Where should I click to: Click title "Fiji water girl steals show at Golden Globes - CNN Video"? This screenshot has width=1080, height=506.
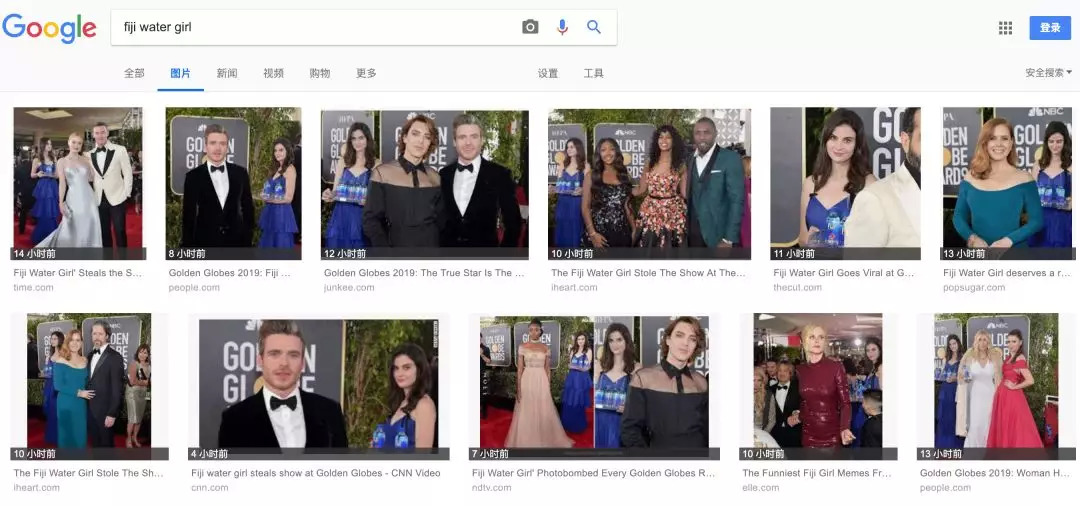coord(315,473)
